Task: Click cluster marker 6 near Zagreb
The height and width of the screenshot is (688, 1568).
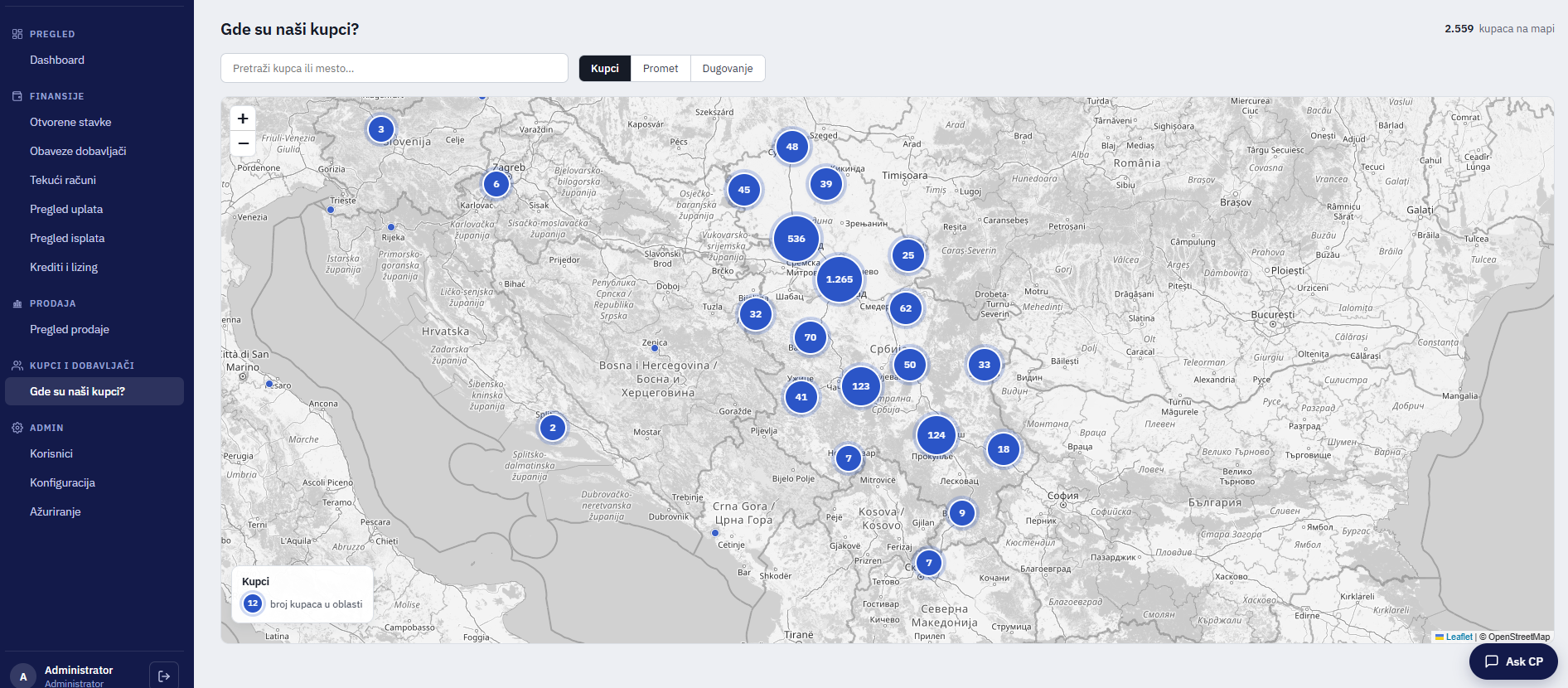Action: [496, 184]
